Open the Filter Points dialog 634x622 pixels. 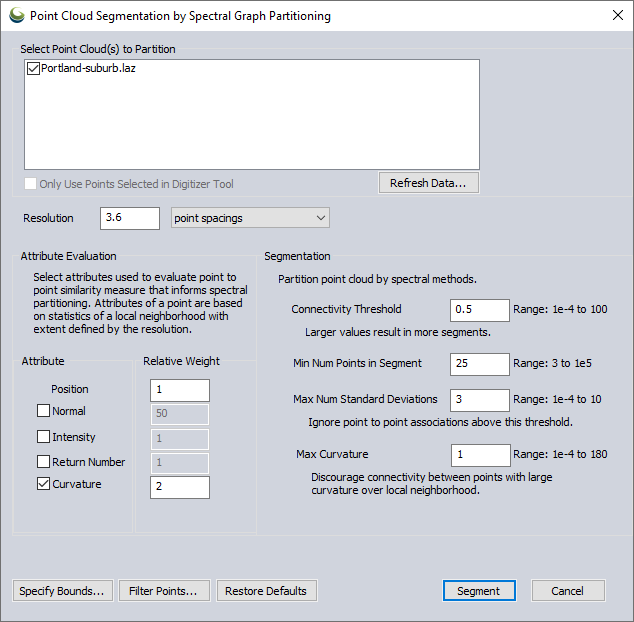[x=164, y=591]
